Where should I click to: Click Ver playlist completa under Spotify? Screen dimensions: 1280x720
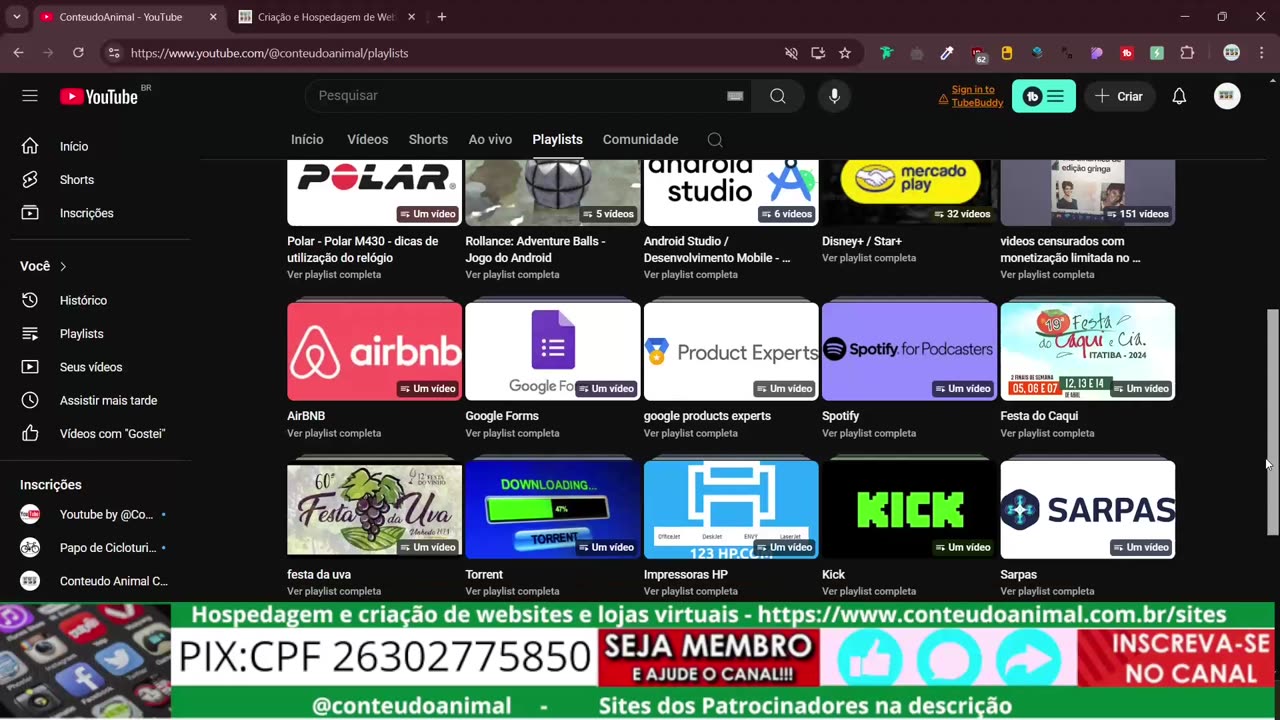[869, 433]
